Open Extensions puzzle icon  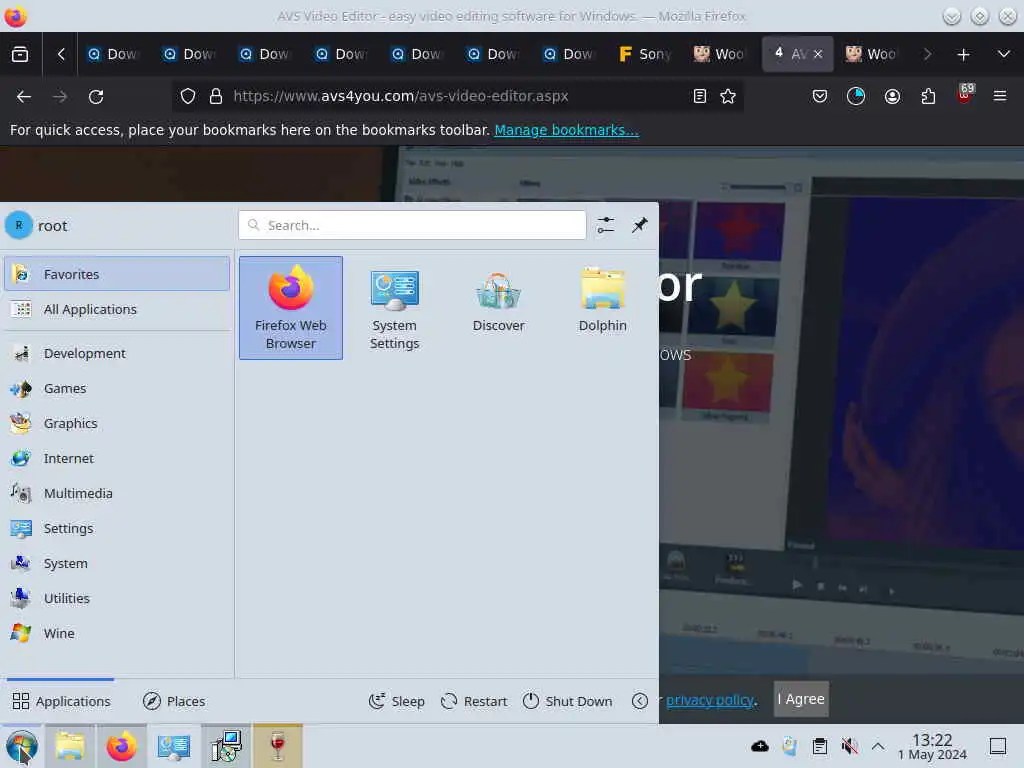928,97
